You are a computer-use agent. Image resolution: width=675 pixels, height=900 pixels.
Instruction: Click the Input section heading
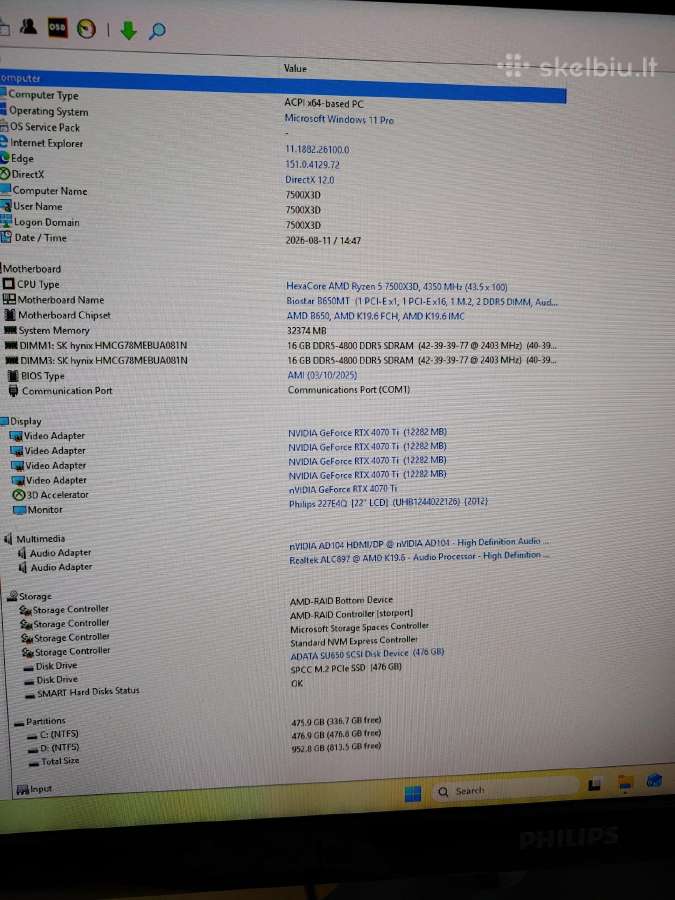41,789
